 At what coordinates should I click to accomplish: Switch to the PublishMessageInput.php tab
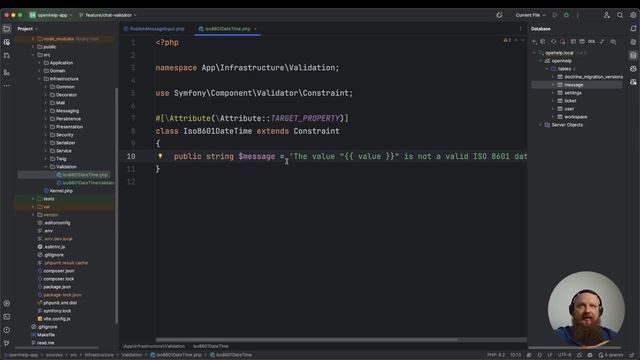154,29
